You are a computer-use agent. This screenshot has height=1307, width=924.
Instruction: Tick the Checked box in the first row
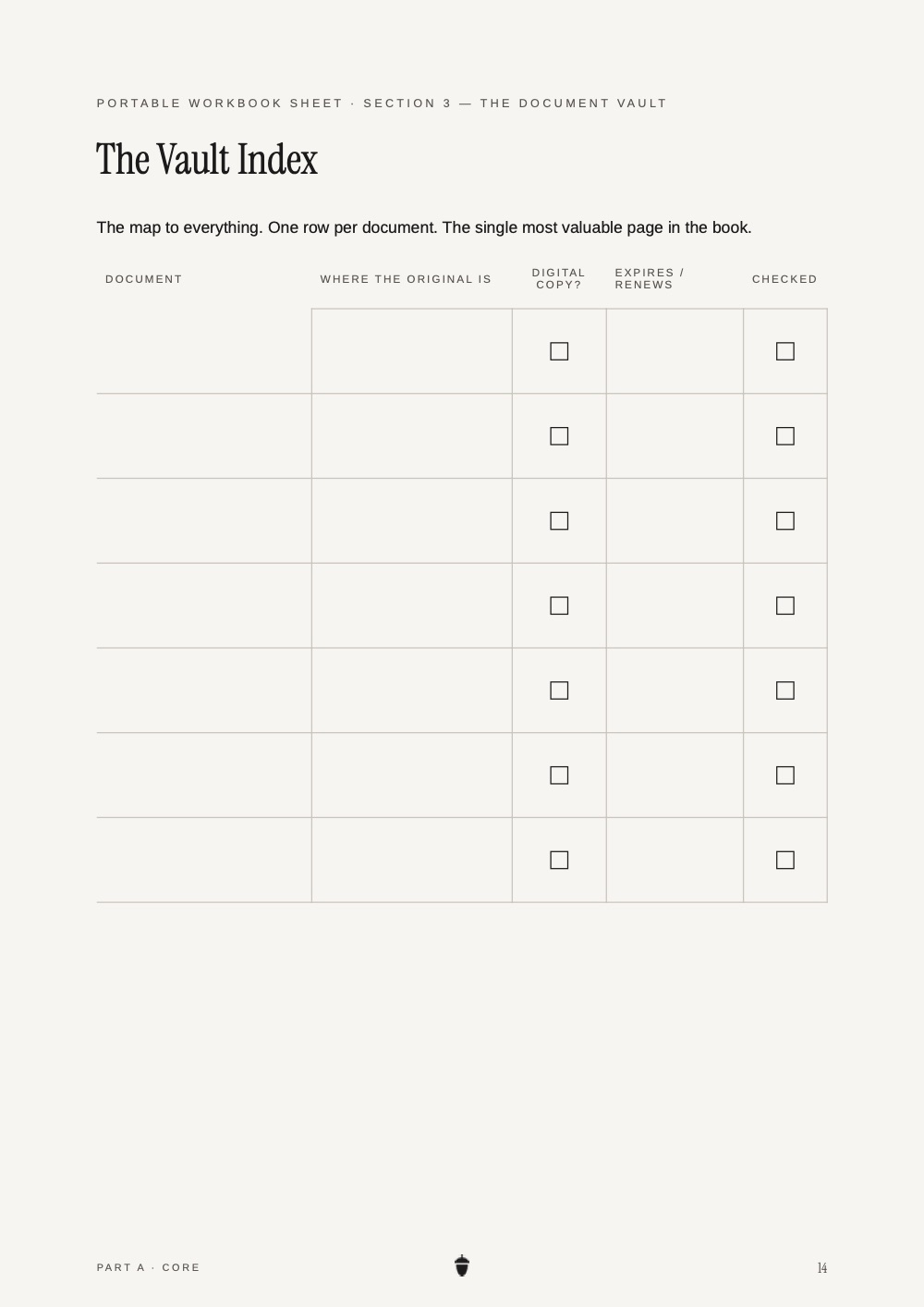point(785,351)
